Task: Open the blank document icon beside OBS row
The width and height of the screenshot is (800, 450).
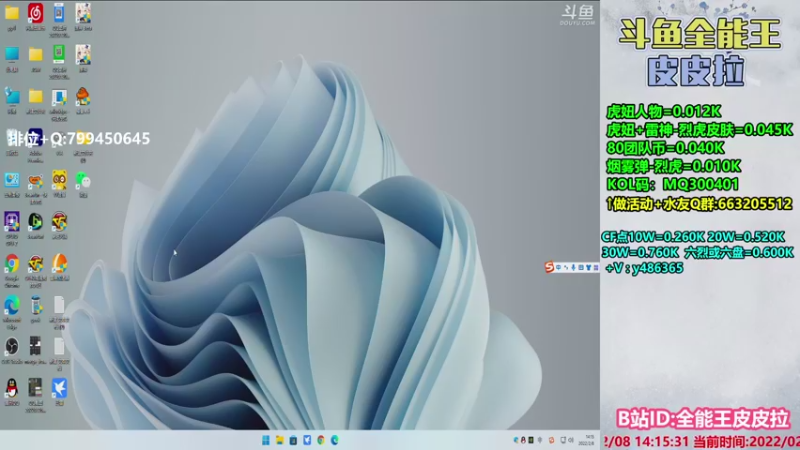Action: click(x=59, y=347)
